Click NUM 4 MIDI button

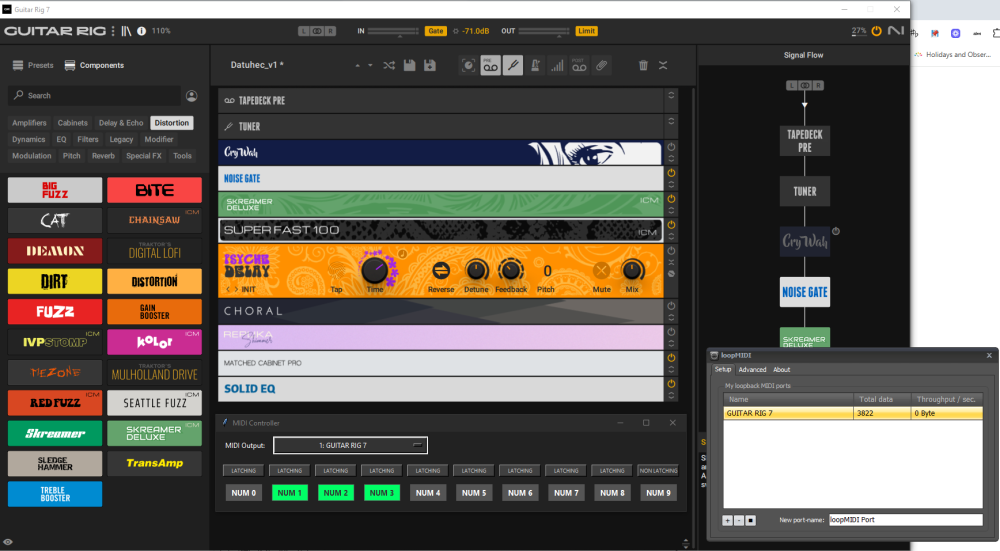[428, 493]
